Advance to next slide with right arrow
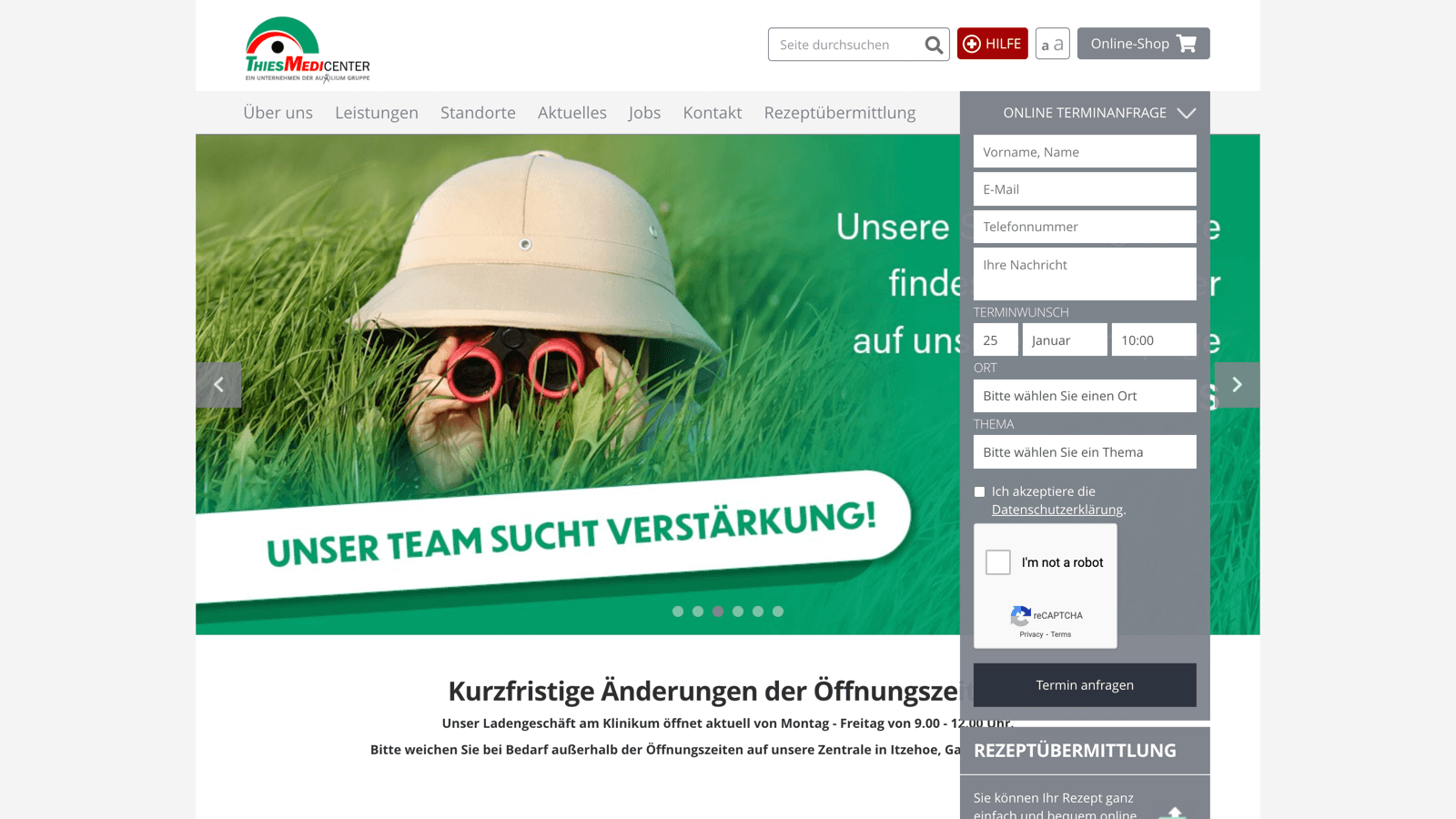This screenshot has width=1456, height=819. pos(1237,385)
